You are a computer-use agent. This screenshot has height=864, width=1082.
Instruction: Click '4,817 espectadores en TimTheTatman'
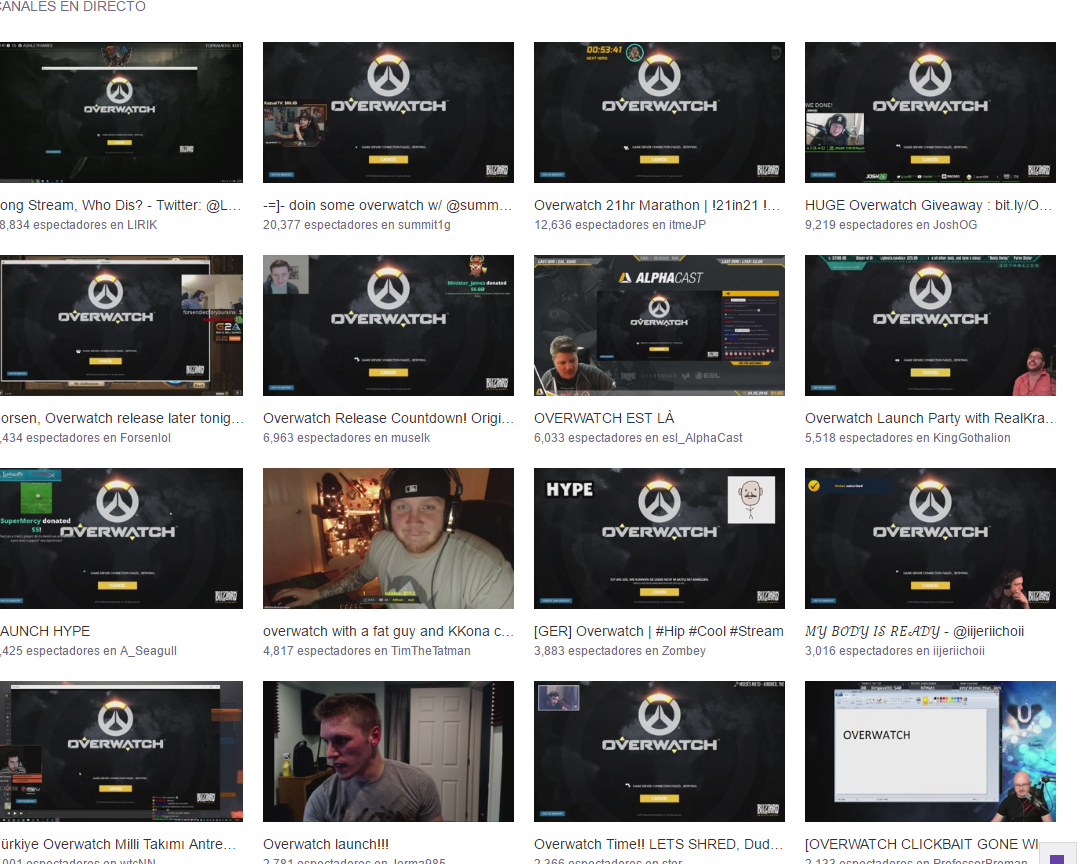pos(366,651)
